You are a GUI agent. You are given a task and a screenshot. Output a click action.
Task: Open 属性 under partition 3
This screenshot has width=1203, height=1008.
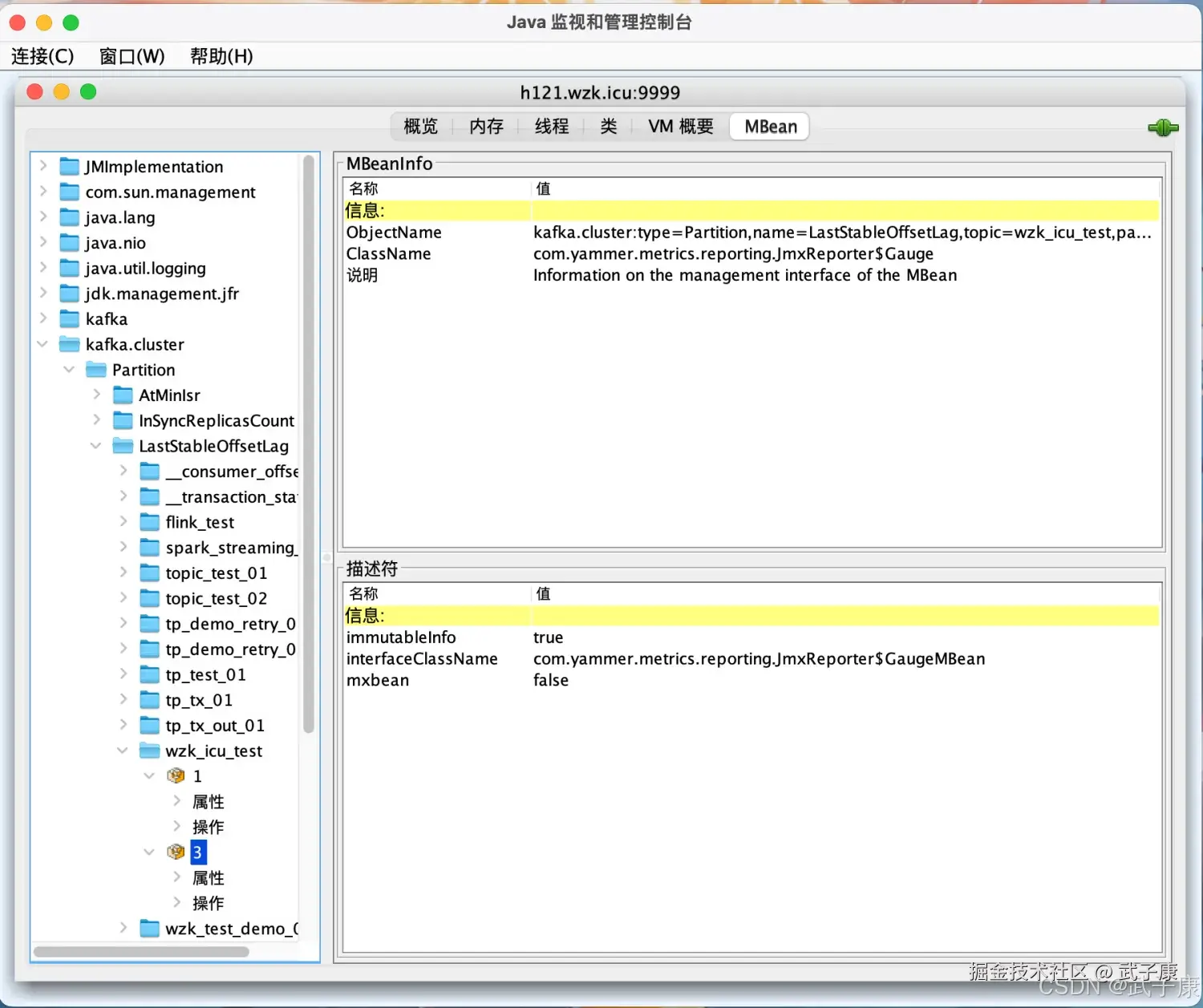pyautogui.click(x=209, y=878)
